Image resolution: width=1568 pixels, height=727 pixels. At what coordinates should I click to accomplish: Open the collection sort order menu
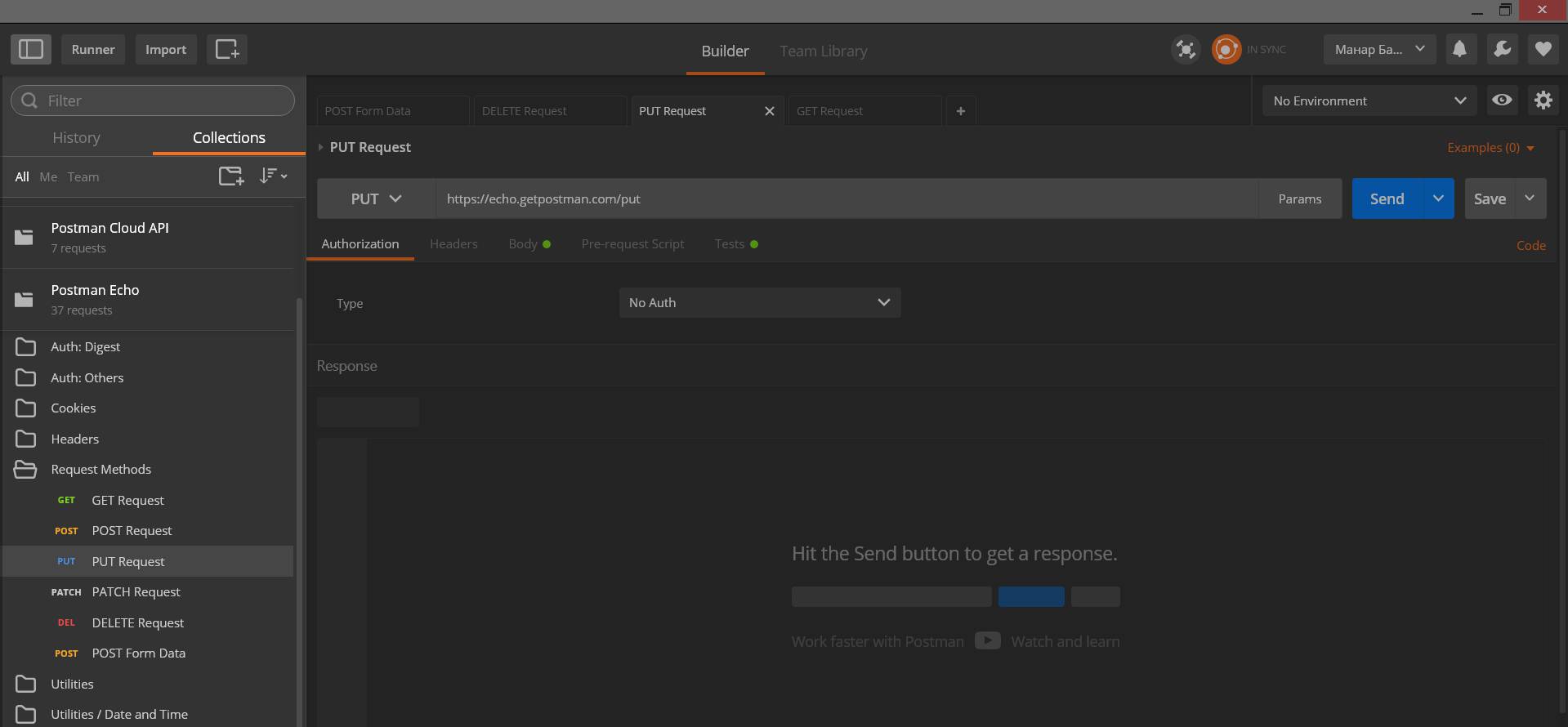273,176
